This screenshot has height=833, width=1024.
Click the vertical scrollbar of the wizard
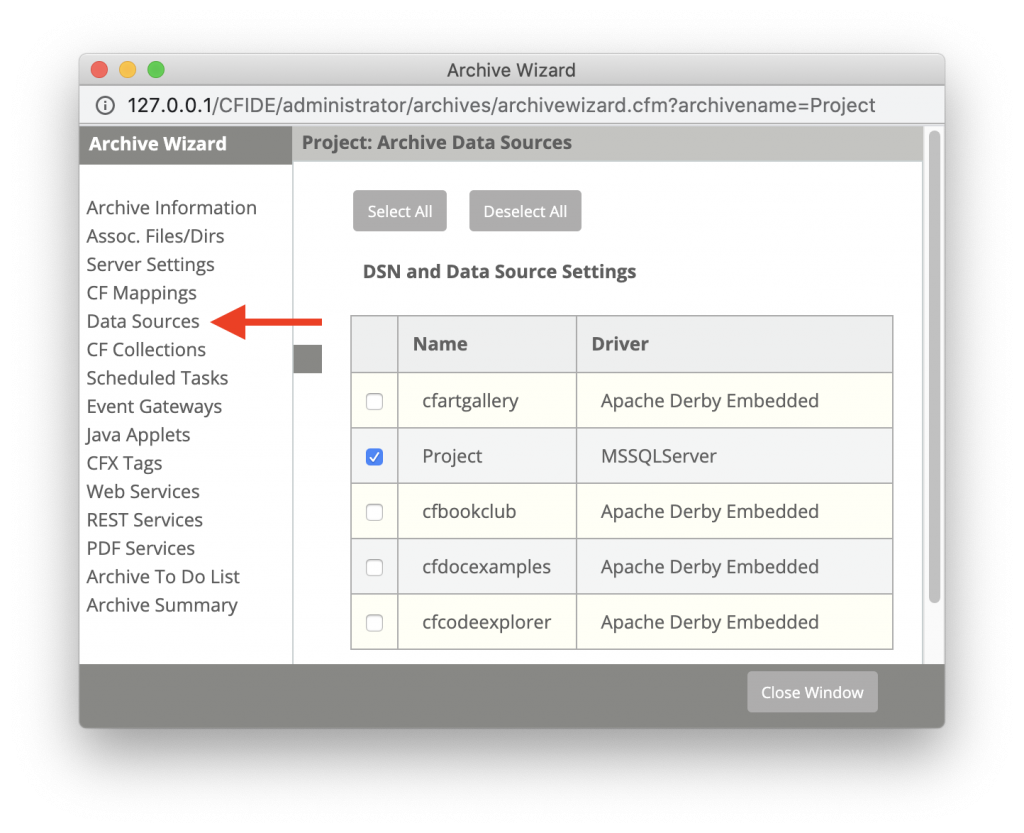click(x=934, y=366)
